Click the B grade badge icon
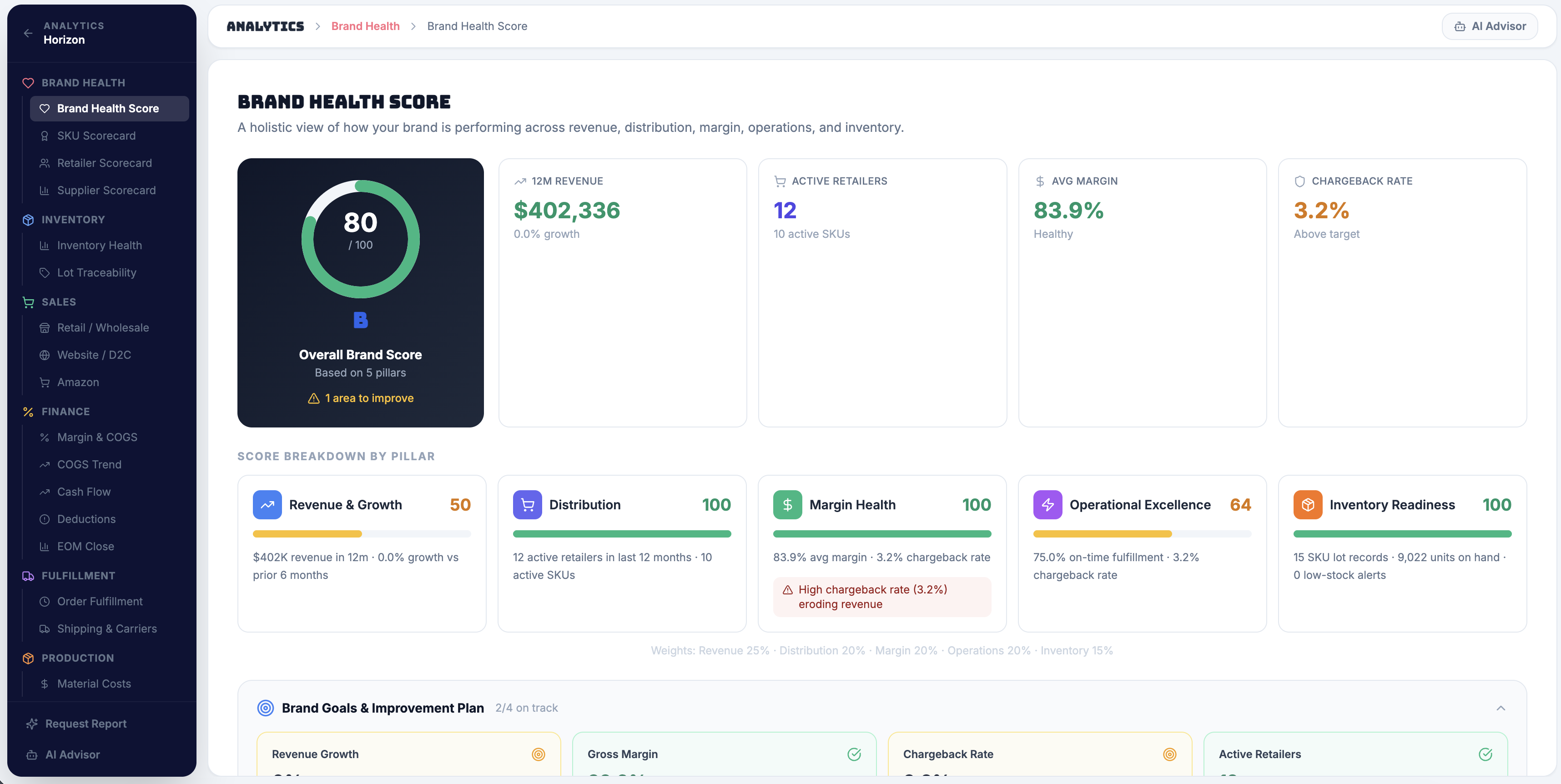Screen dimensions: 1561x784 click(361, 320)
